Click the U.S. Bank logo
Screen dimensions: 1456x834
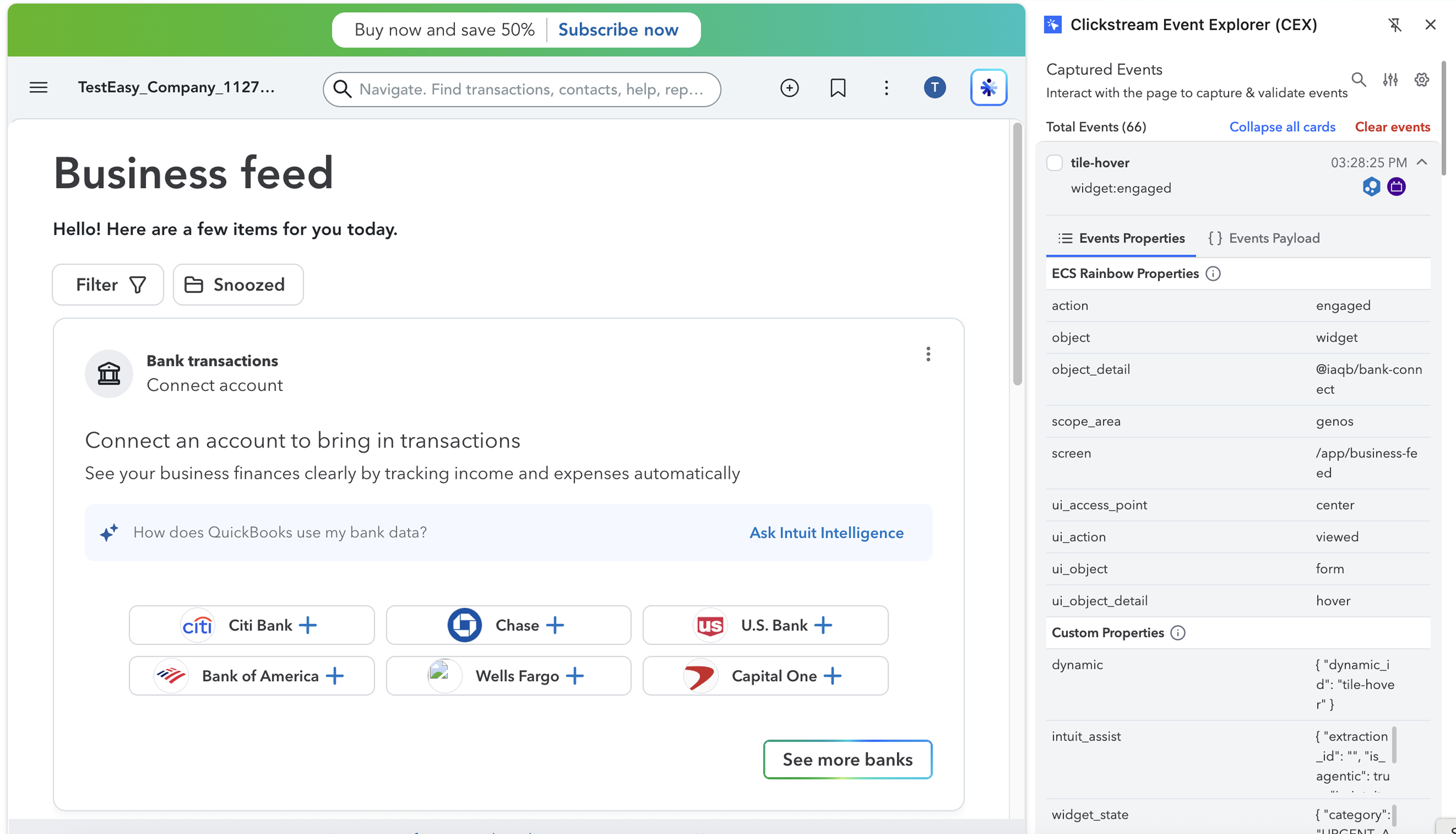point(710,625)
